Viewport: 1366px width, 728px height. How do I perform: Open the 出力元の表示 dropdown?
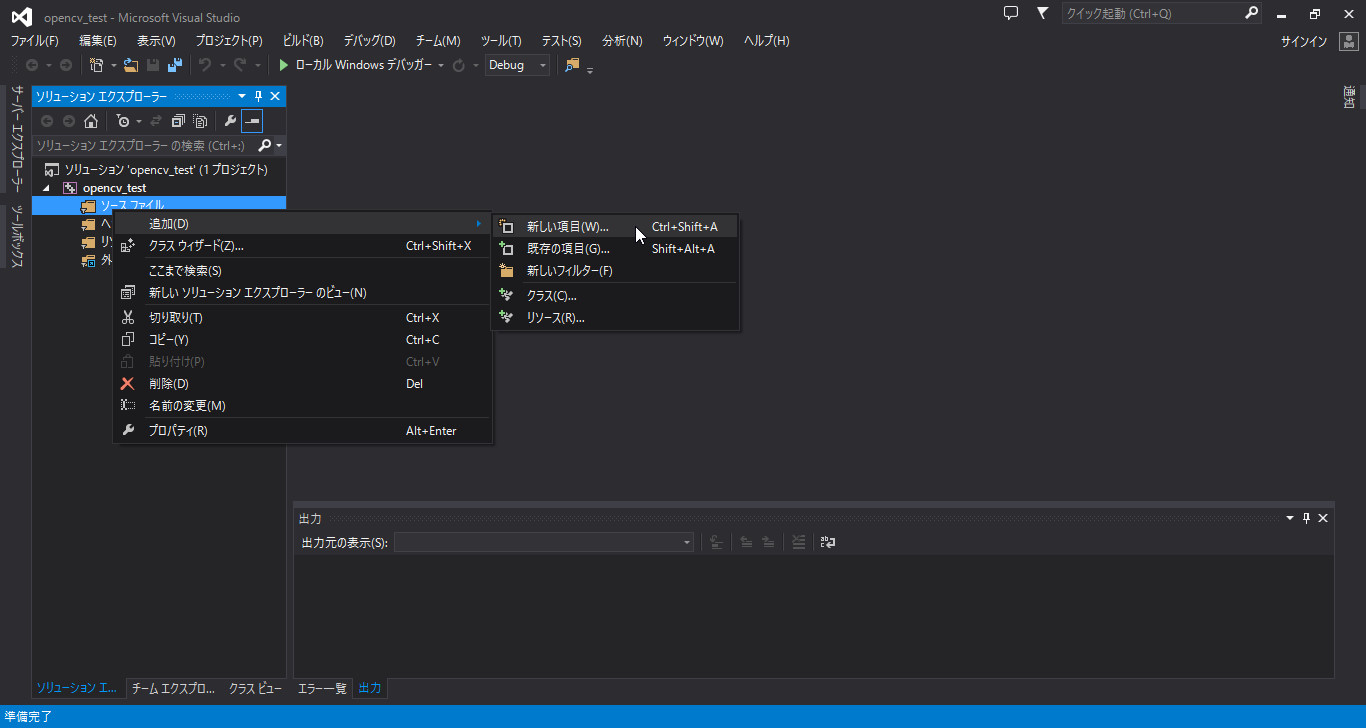(686, 542)
